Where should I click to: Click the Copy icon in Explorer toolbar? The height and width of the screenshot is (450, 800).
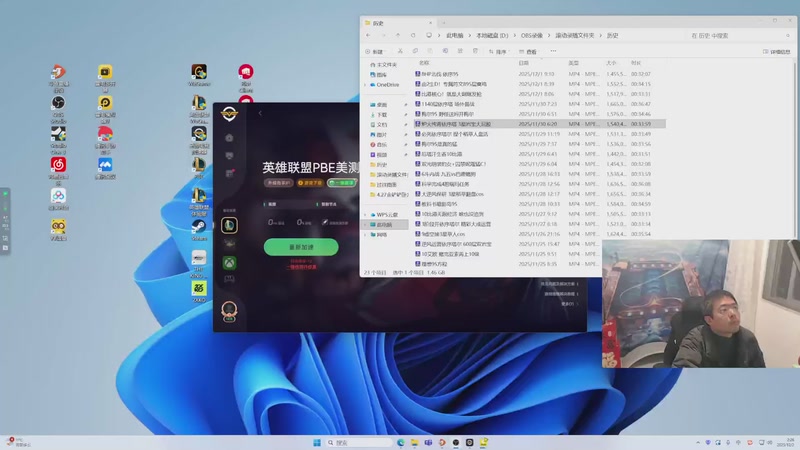415,51
